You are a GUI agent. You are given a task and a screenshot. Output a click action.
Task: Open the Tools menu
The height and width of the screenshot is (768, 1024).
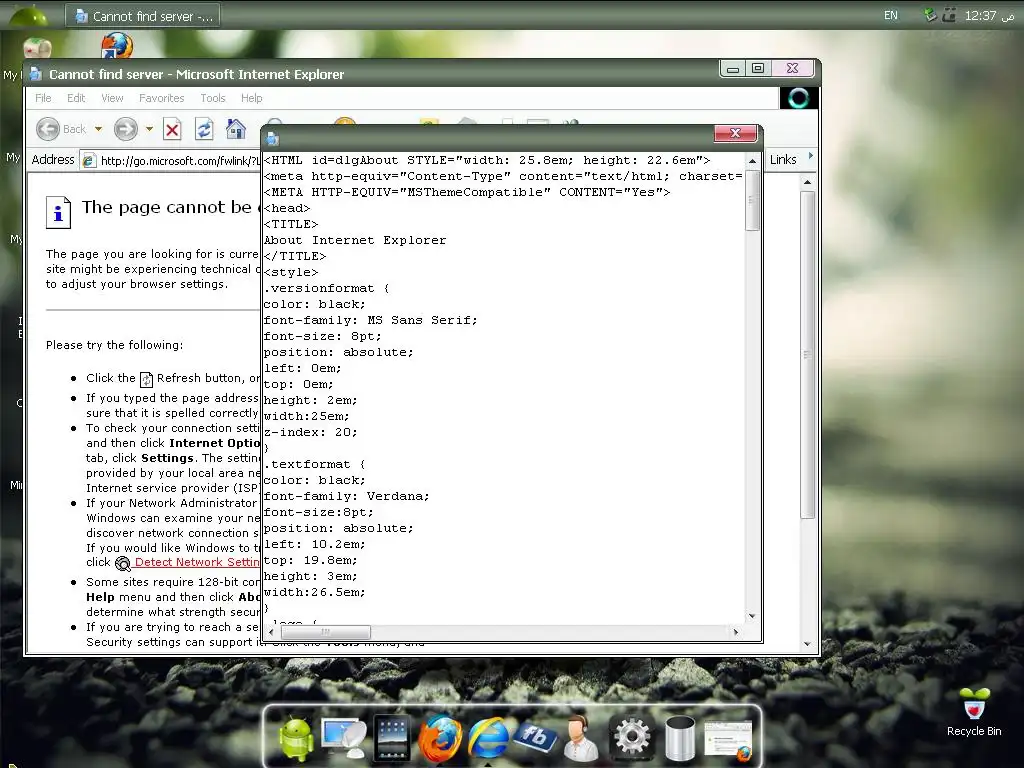(x=213, y=98)
